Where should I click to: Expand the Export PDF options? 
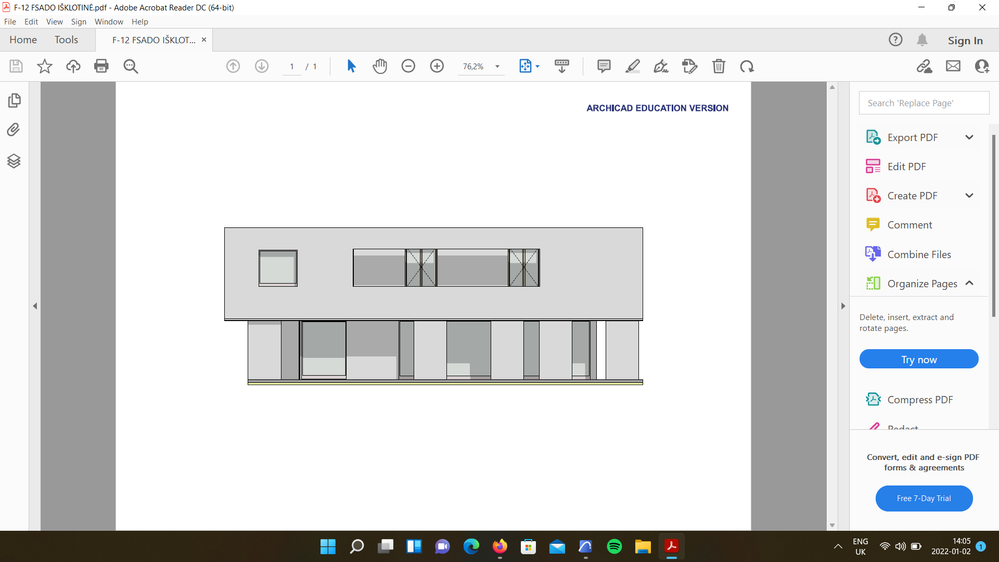[x=968, y=137]
